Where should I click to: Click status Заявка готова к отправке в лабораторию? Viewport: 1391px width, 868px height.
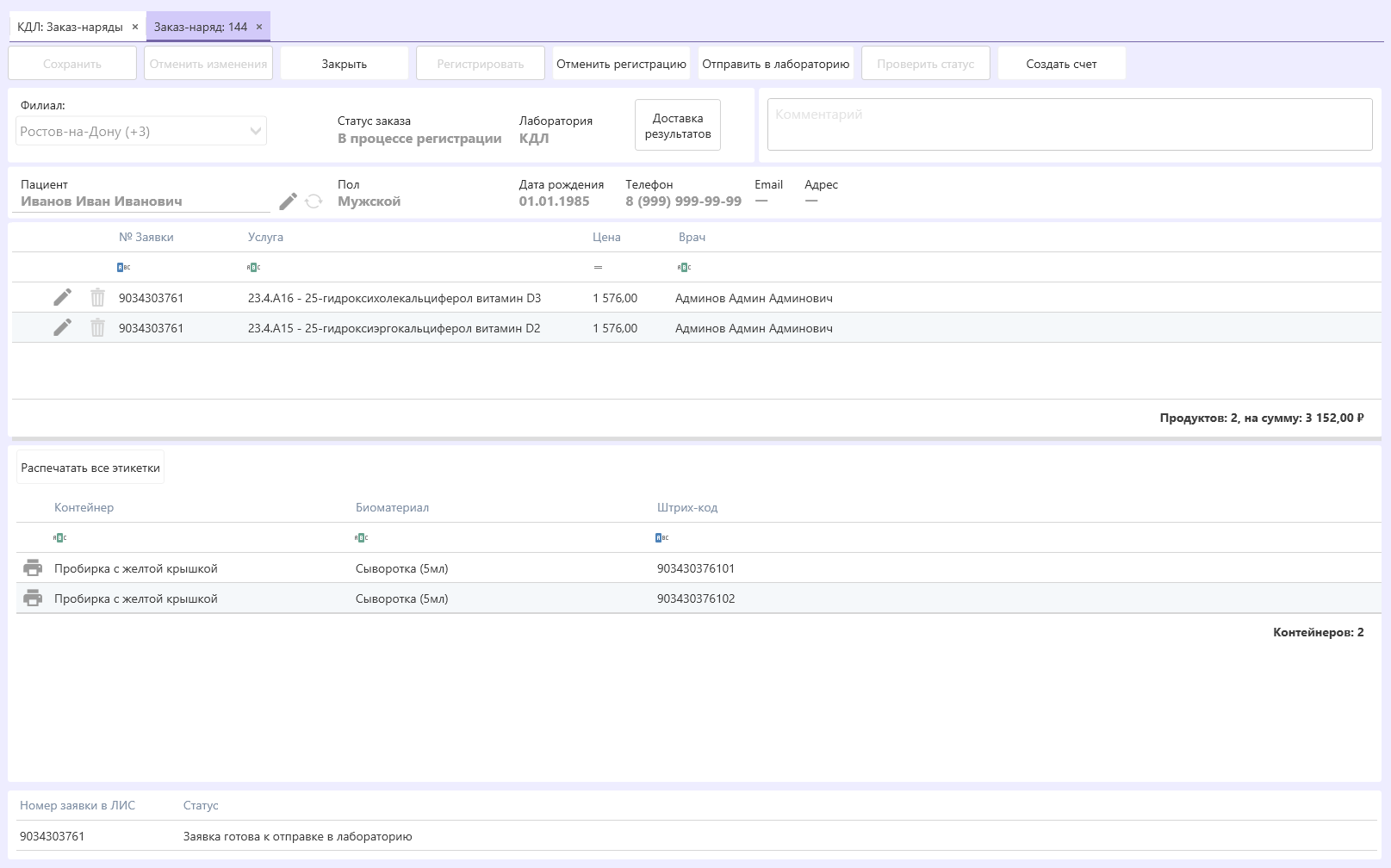pos(297,836)
